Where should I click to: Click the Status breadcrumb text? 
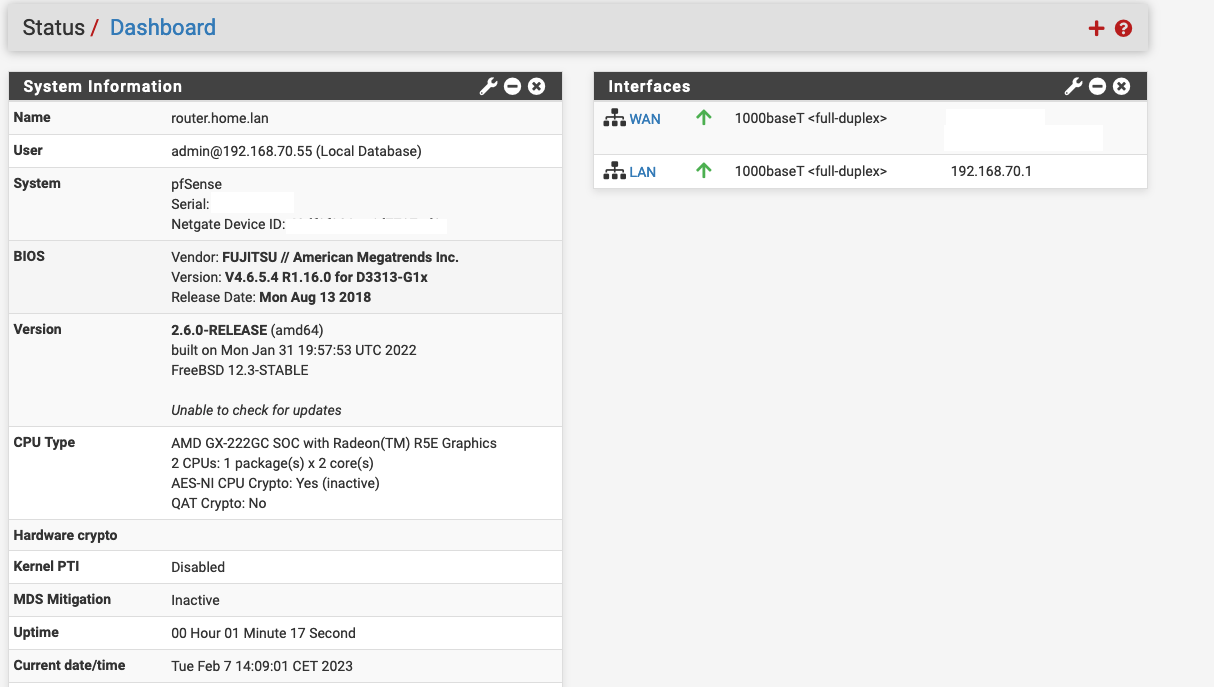point(54,27)
